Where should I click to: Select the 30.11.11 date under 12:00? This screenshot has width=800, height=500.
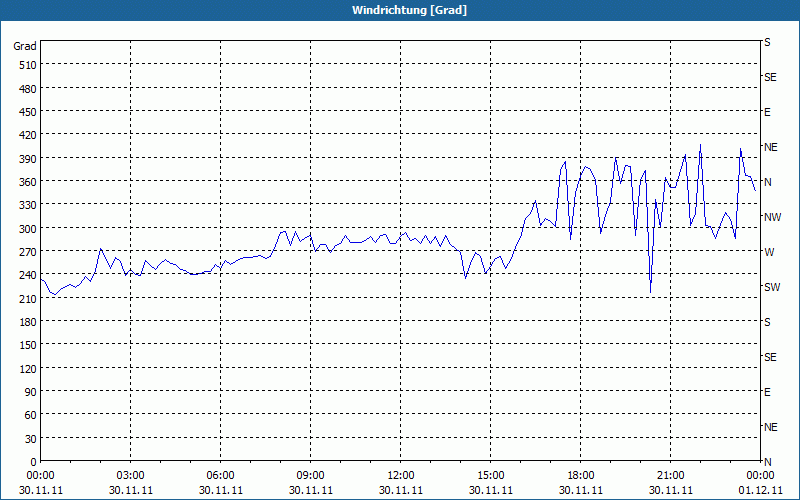401,490
